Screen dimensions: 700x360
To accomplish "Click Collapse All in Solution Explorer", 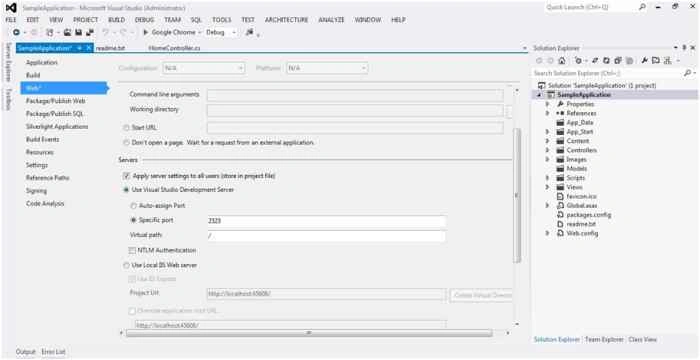I will [x=618, y=60].
